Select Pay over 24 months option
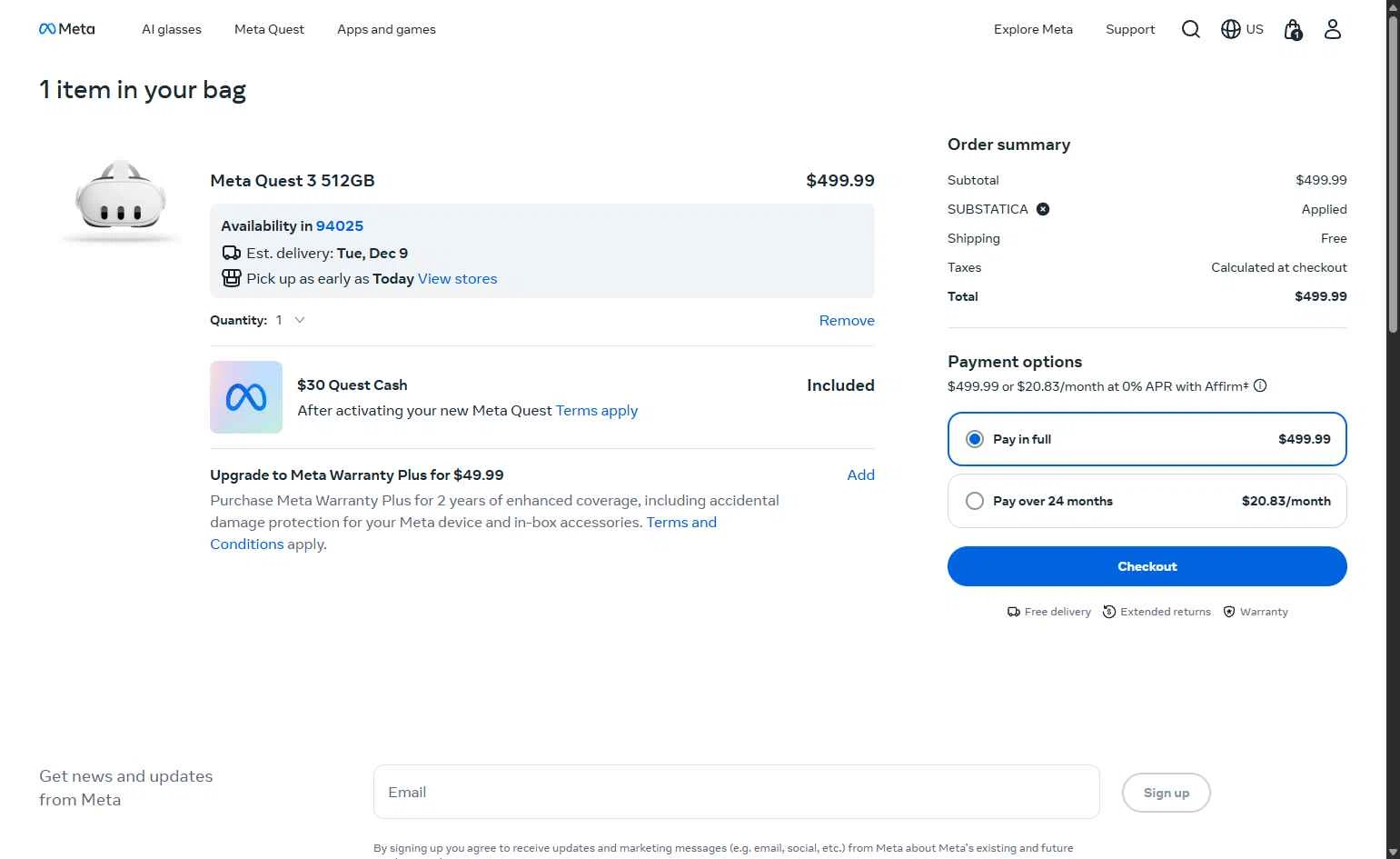The width and height of the screenshot is (1400, 859). coord(1147,501)
